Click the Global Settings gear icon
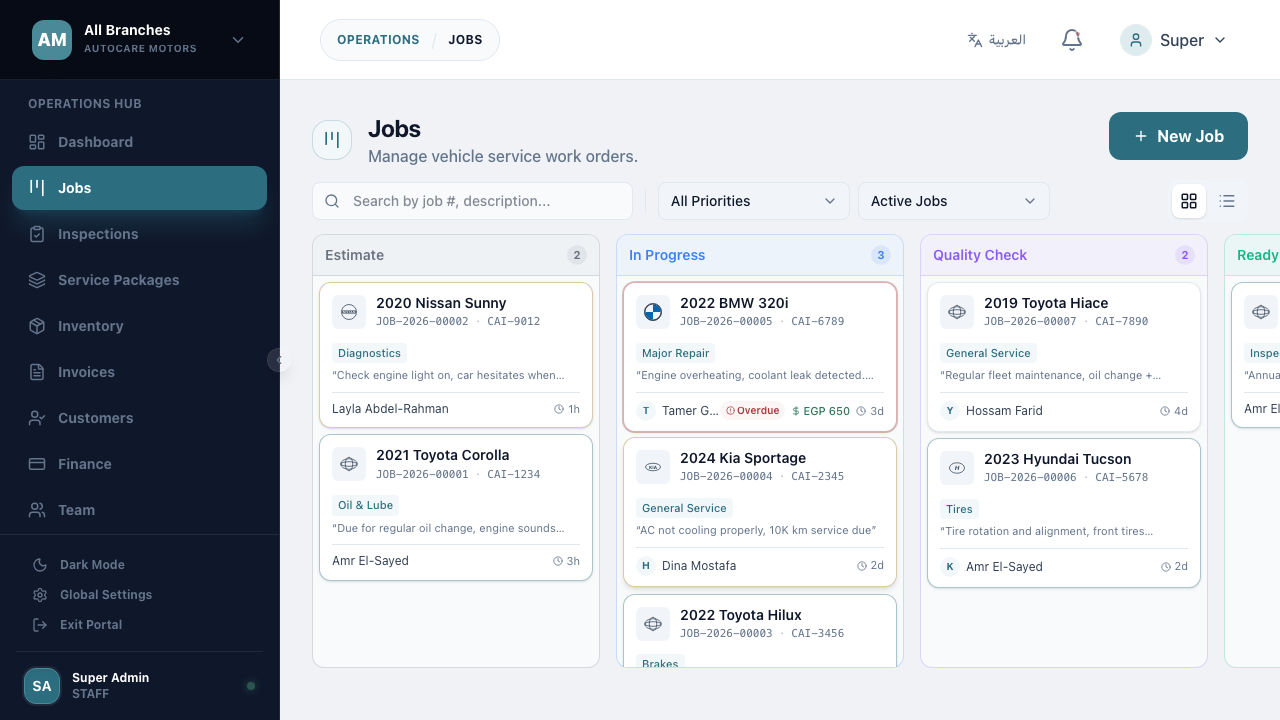This screenshot has height=720, width=1280. tap(40, 595)
